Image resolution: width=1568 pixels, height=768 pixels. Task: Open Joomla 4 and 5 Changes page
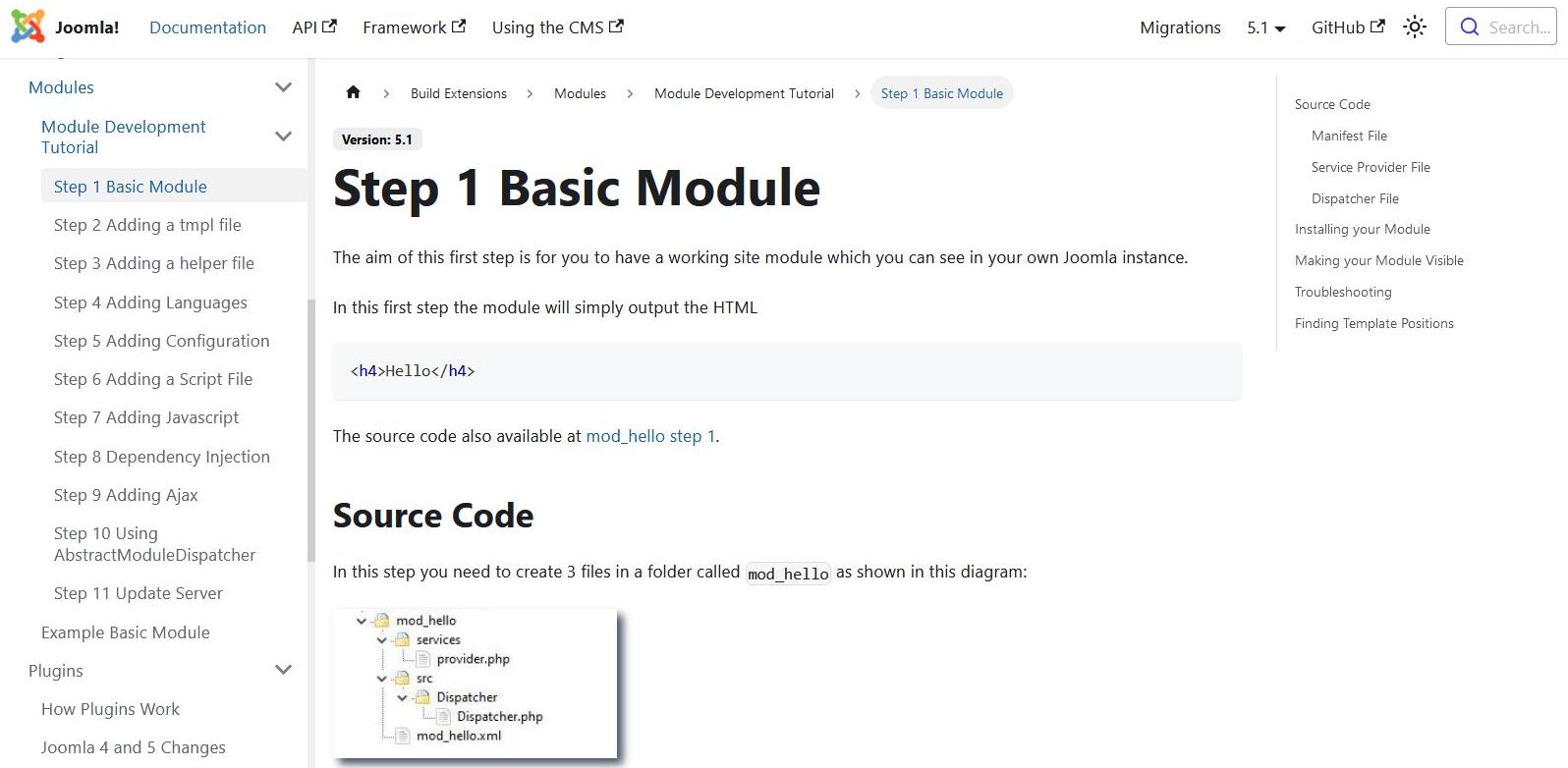(x=134, y=747)
